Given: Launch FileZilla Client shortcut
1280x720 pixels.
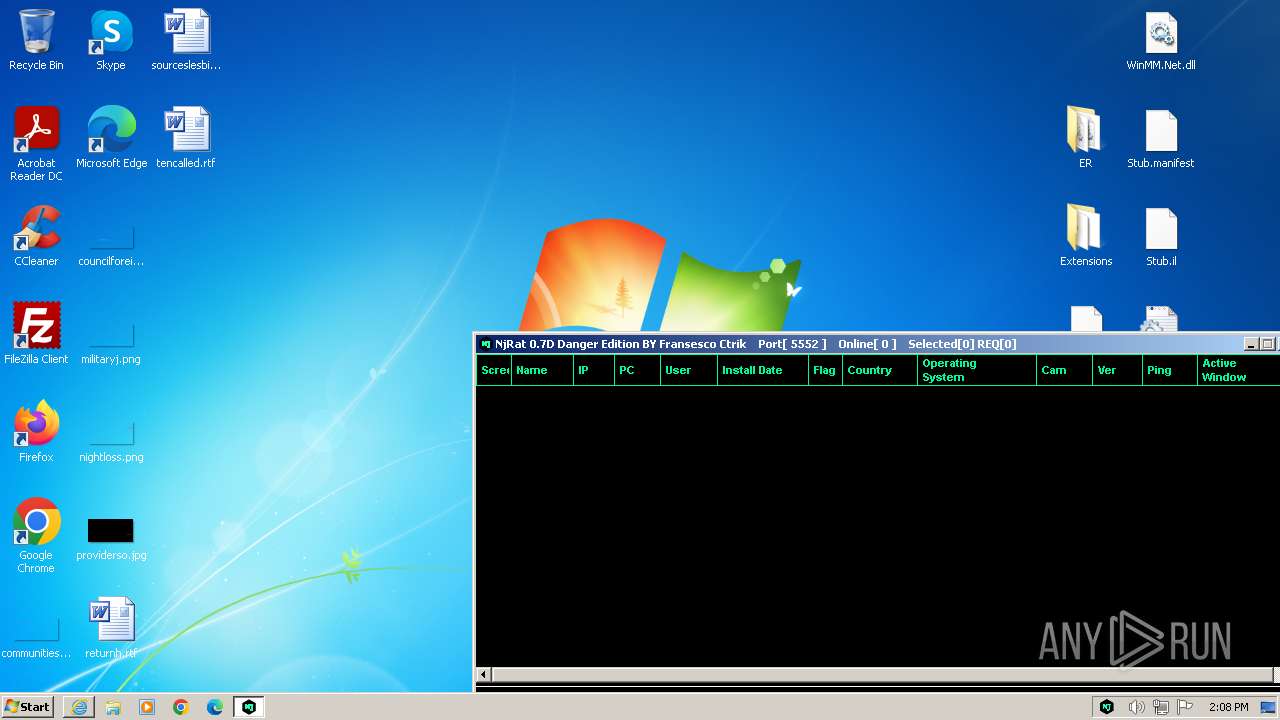Looking at the screenshot, I should 36,334.
